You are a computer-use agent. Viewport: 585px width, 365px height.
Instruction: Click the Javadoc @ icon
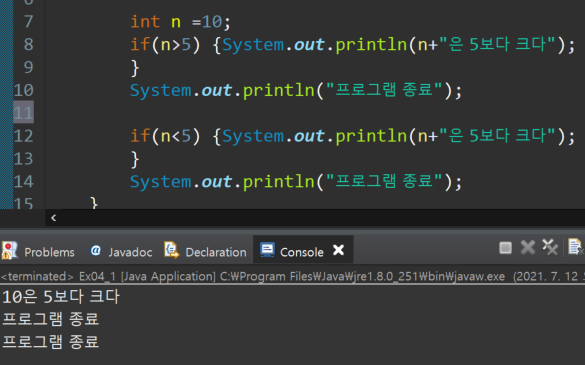(x=96, y=250)
